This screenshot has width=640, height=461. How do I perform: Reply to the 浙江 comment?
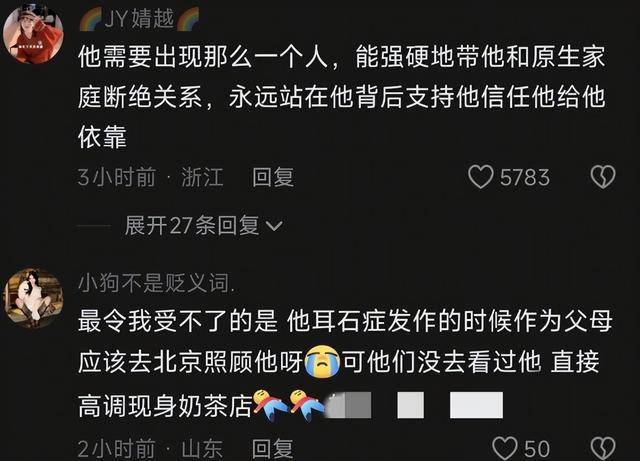[x=273, y=177]
